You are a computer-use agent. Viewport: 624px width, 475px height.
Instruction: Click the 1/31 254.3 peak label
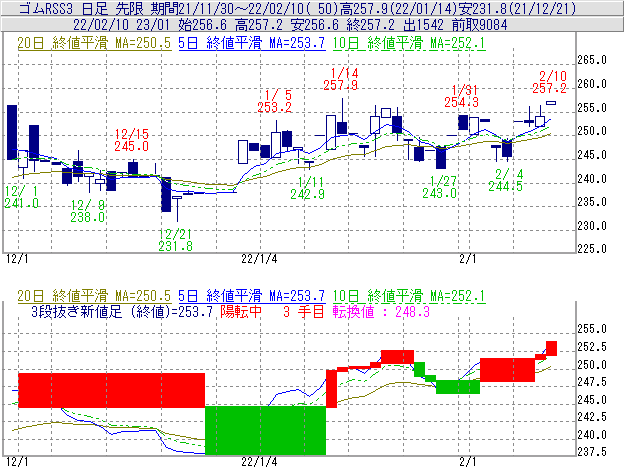[462, 96]
